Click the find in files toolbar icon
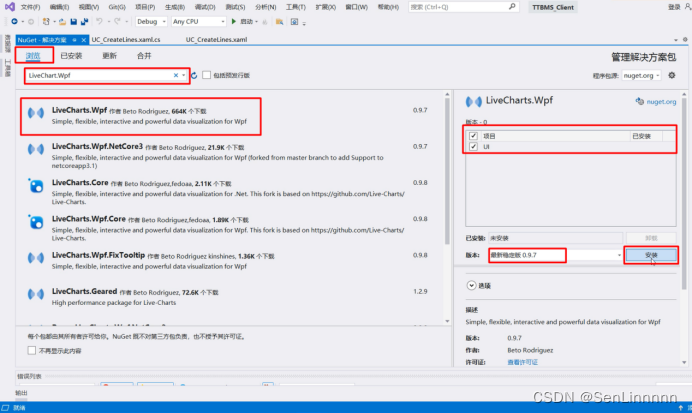 coord(279,21)
